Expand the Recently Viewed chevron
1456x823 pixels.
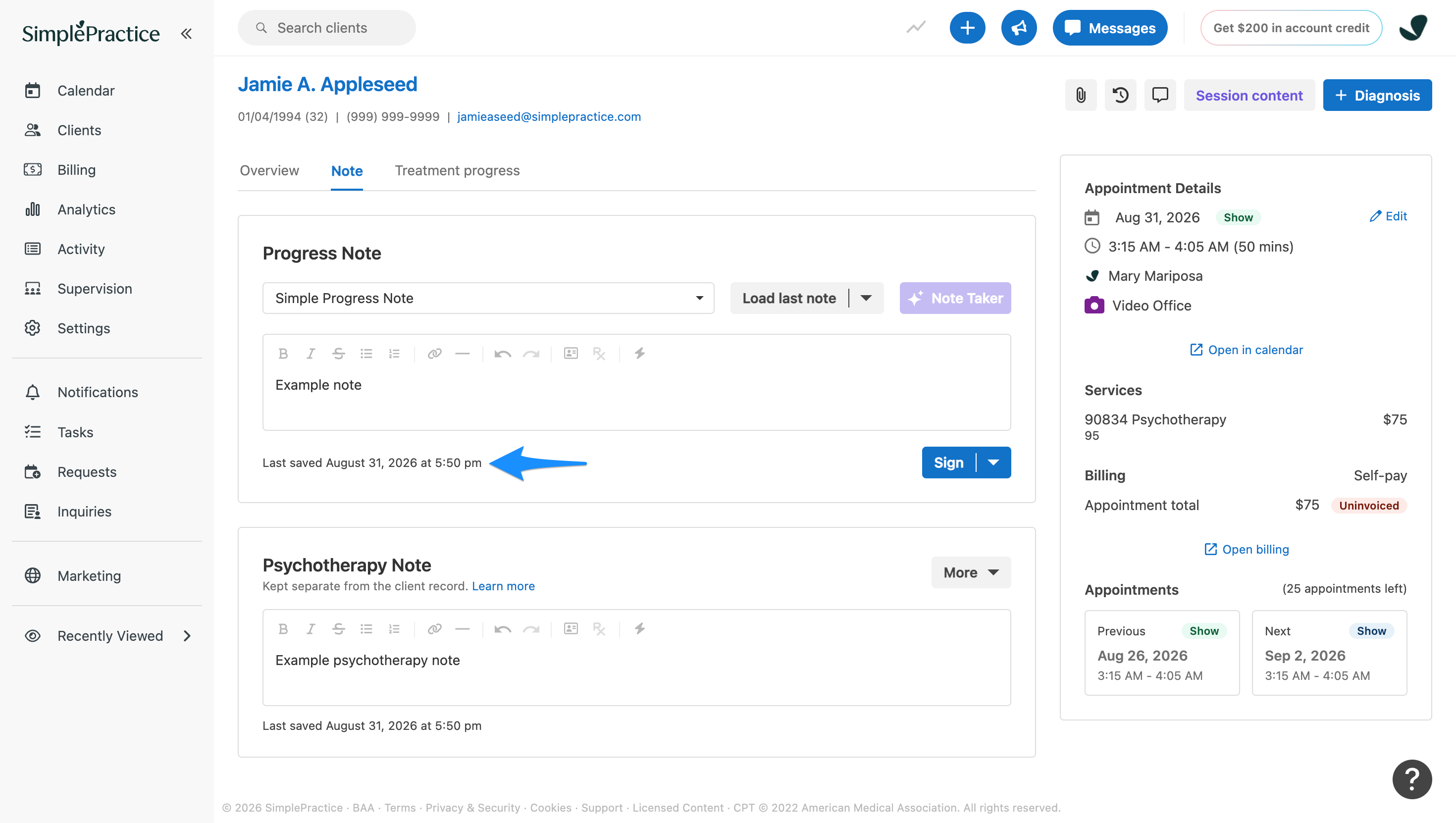pyautogui.click(x=187, y=636)
